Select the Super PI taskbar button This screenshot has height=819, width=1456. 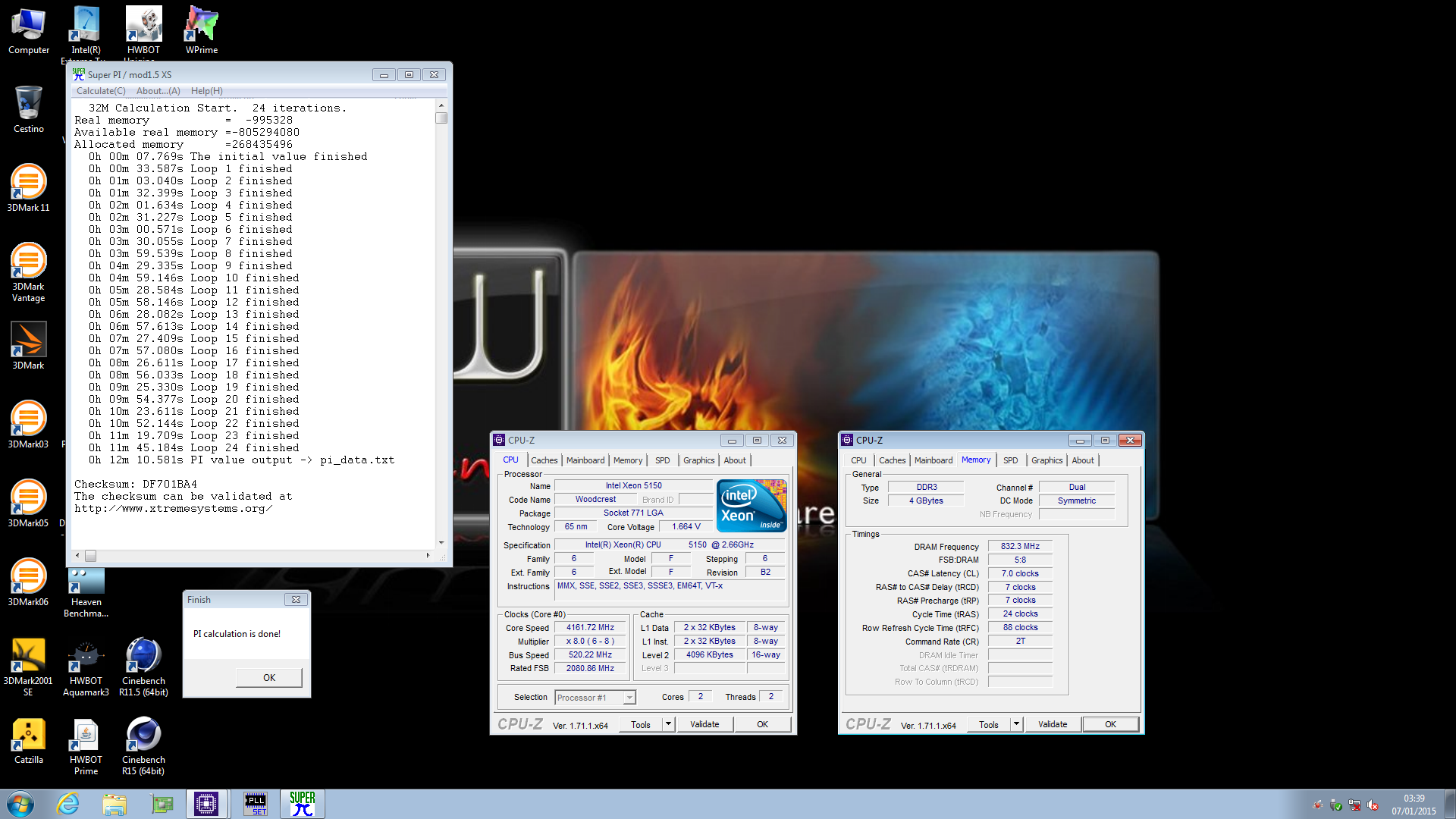tap(303, 804)
